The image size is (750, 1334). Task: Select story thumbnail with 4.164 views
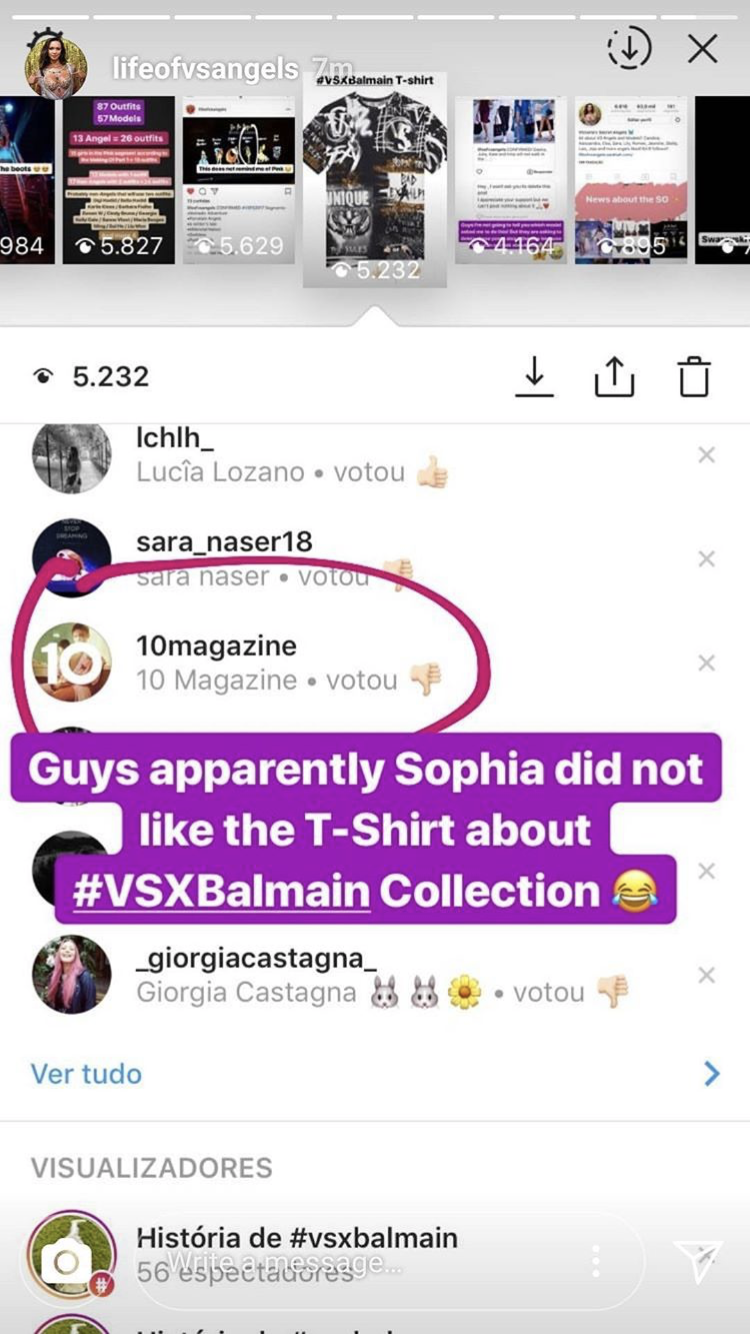(x=511, y=180)
